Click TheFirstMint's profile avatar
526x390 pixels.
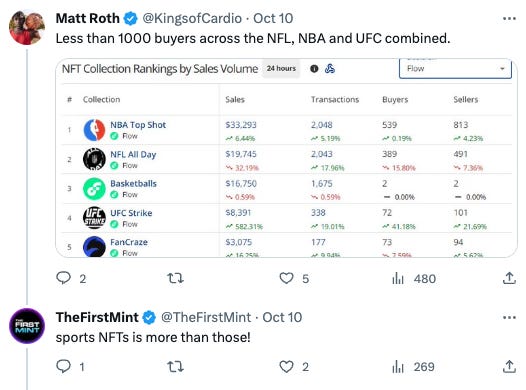tap(27, 326)
